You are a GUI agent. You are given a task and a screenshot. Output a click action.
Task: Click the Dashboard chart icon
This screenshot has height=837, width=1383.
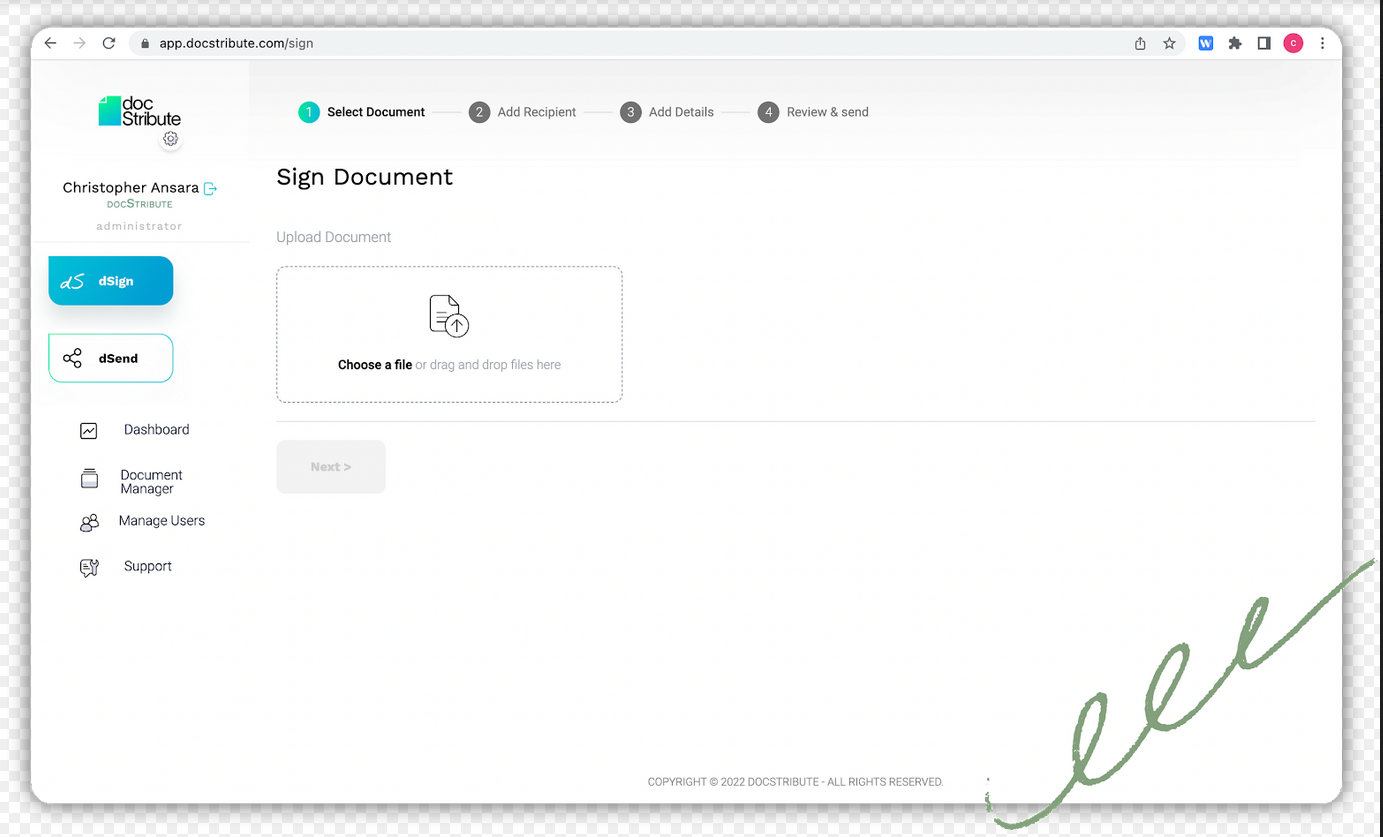pos(89,431)
